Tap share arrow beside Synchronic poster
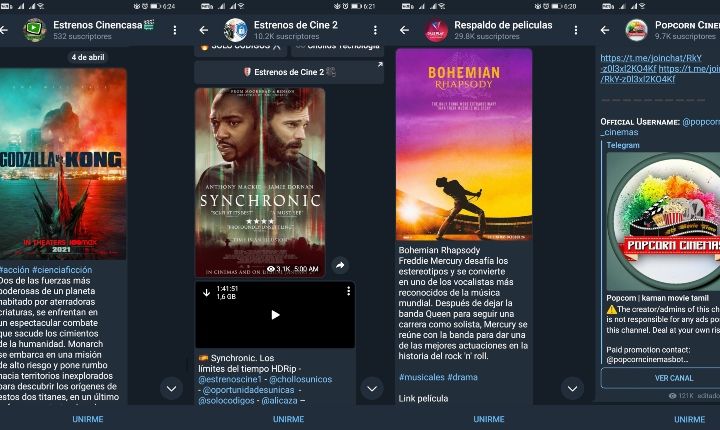720x430 pixels. click(340, 265)
